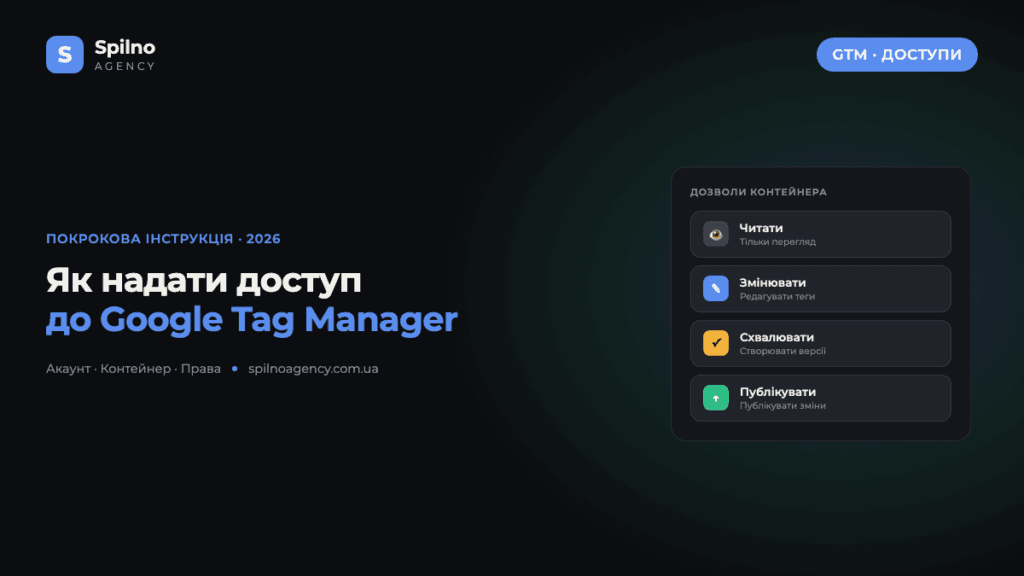
Task: Click the Spilno blue S logo icon
Action: (x=65, y=54)
